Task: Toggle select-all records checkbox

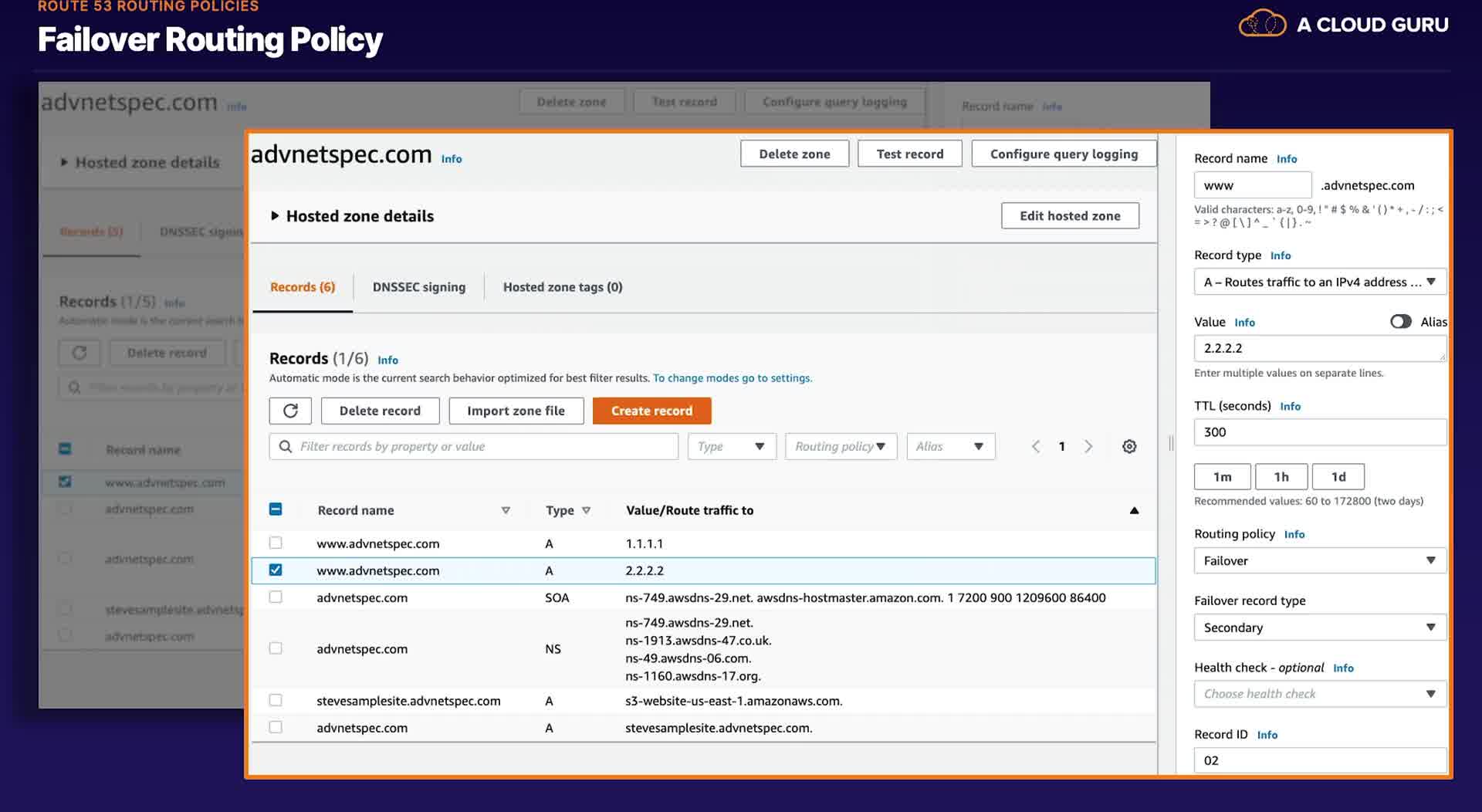Action: [x=276, y=509]
